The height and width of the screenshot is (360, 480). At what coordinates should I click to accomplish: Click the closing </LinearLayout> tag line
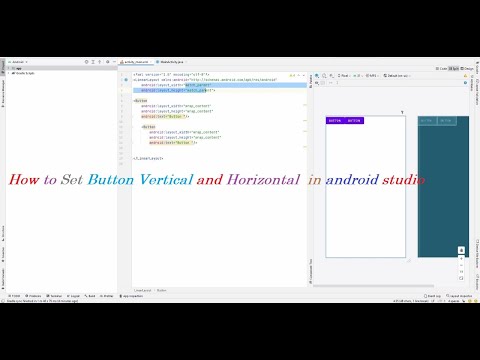[x=148, y=158]
